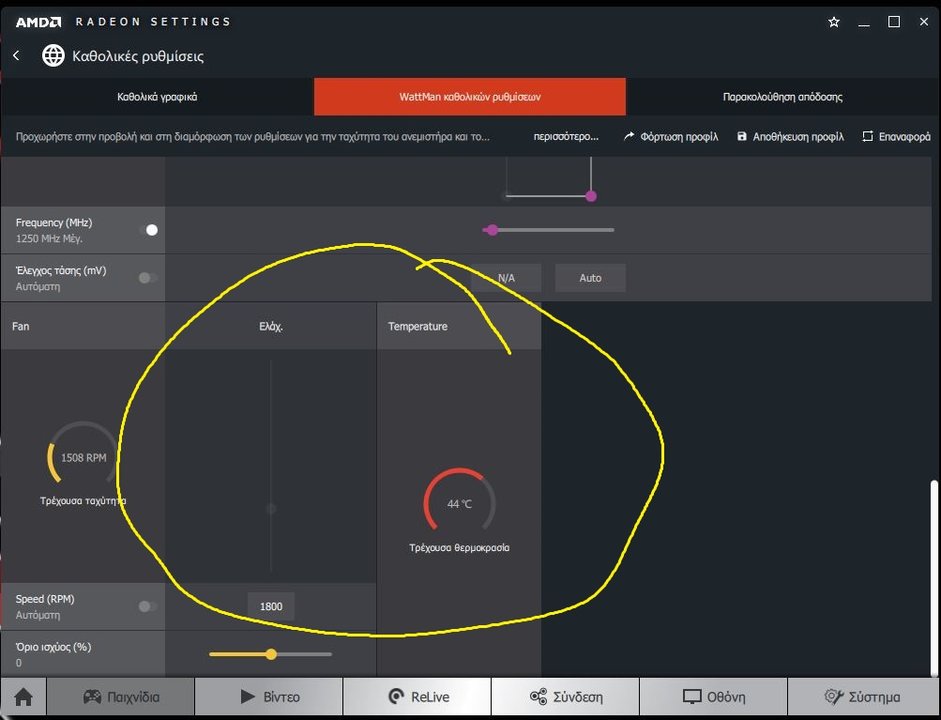The image size is (941, 720).
Task: Click the Ελάχ. column header
Action: (x=271, y=326)
